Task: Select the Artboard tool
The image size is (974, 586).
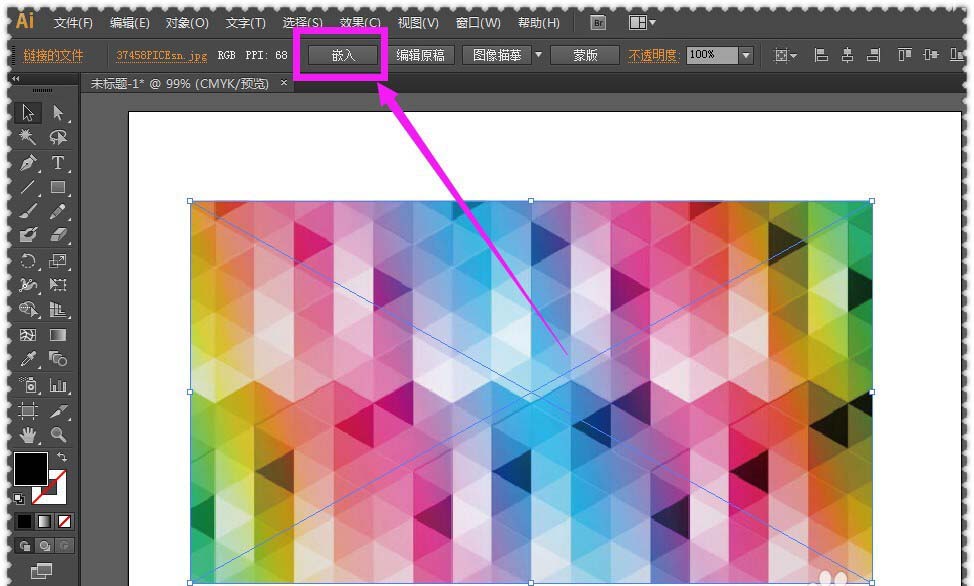Action: pyautogui.click(x=28, y=411)
